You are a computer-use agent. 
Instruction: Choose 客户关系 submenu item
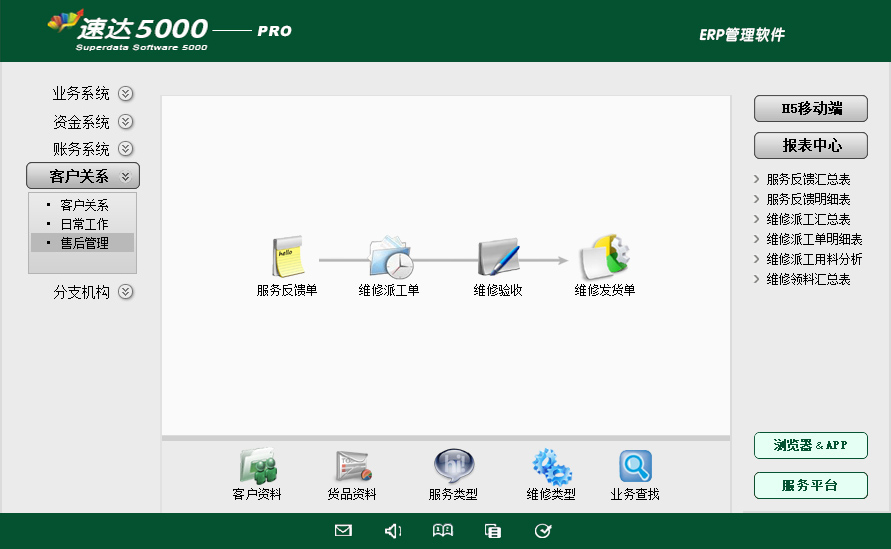tap(84, 205)
